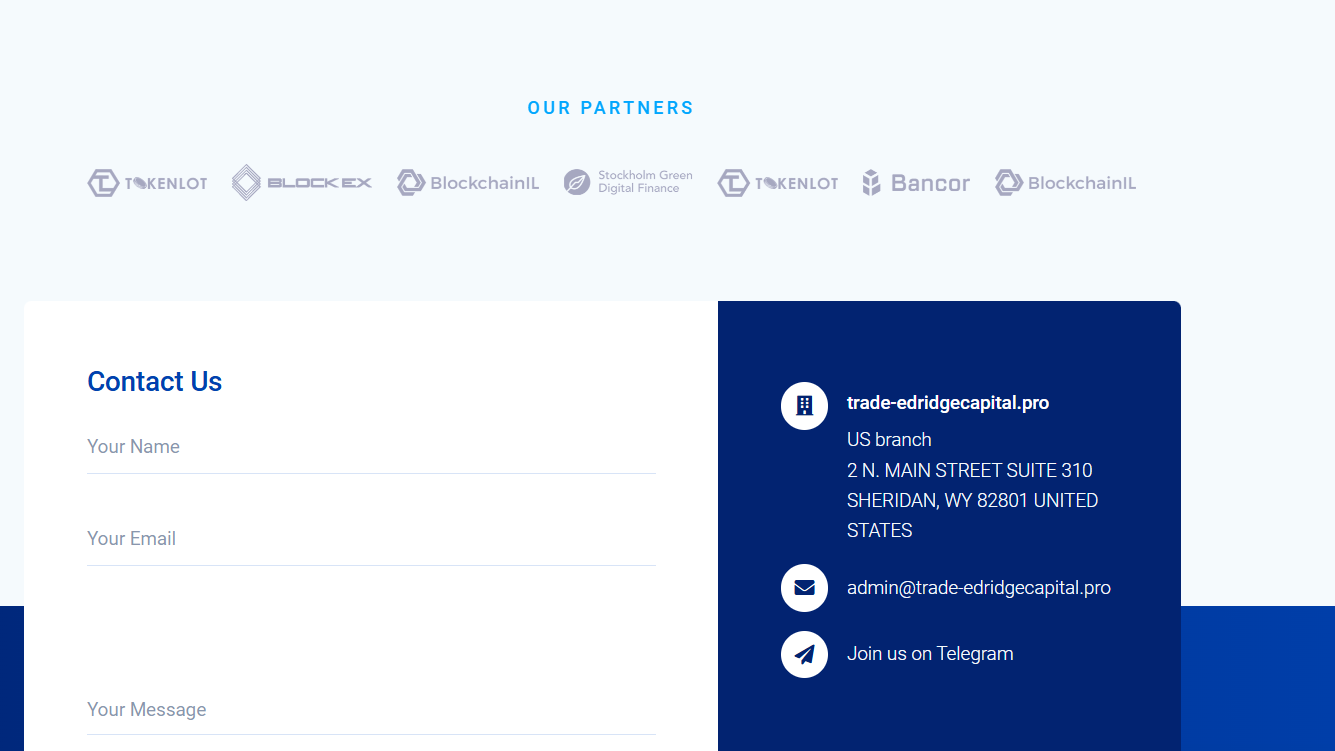
Task: Click the Telegram paper plane icon
Action: 804,654
